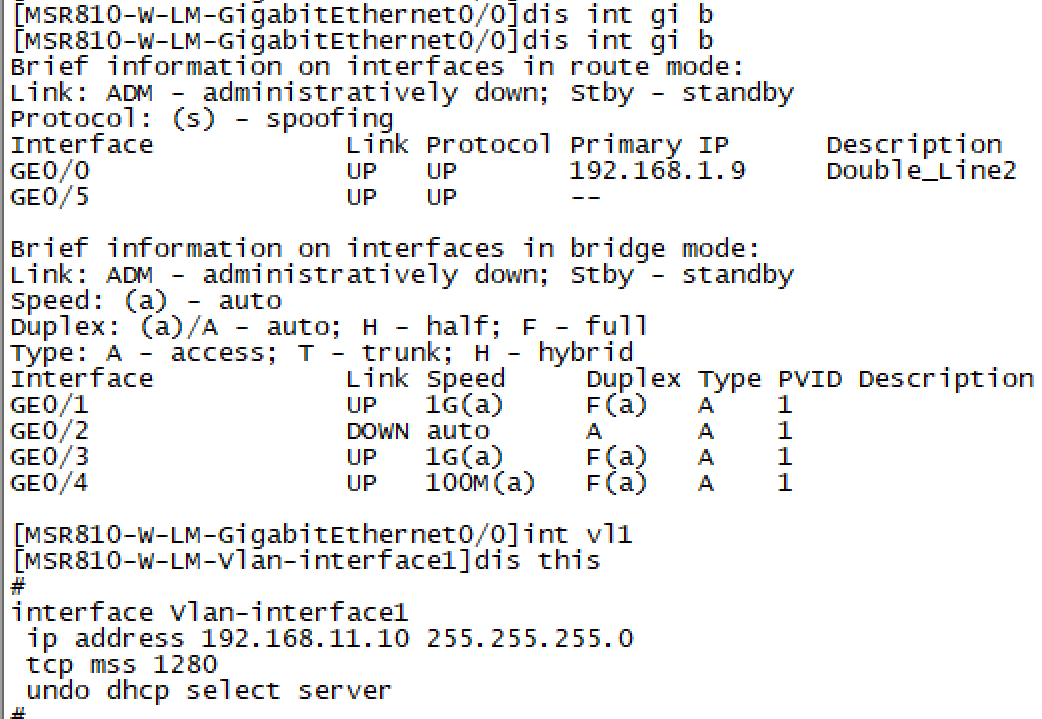Click GE0/5 in the route mode table

pyautogui.click(x=49, y=197)
